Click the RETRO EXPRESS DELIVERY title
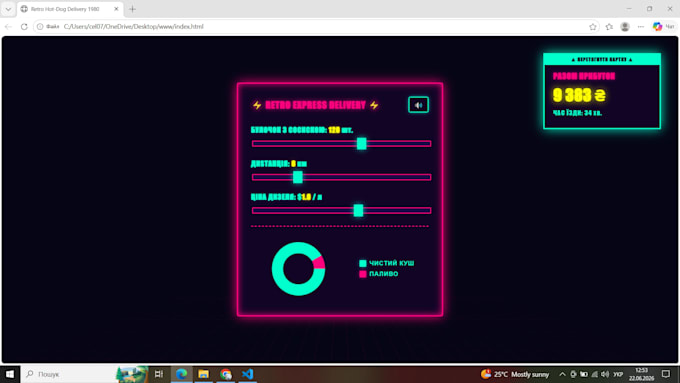 pos(315,105)
